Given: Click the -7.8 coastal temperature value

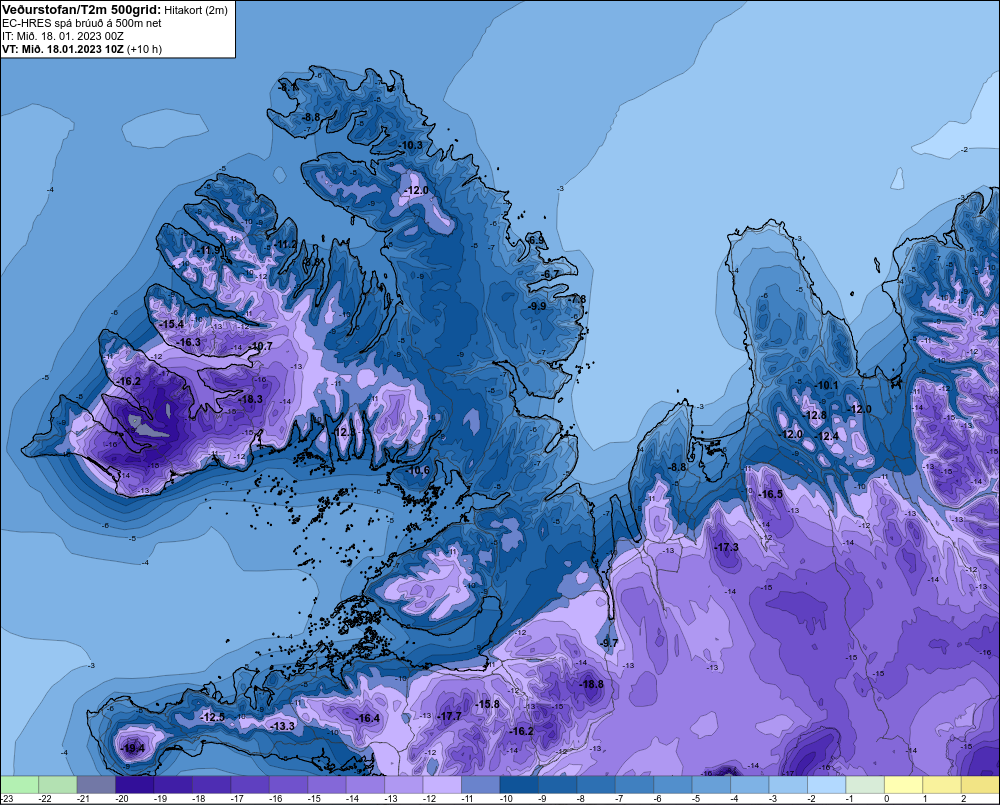Looking at the screenshot, I should pos(576,299).
